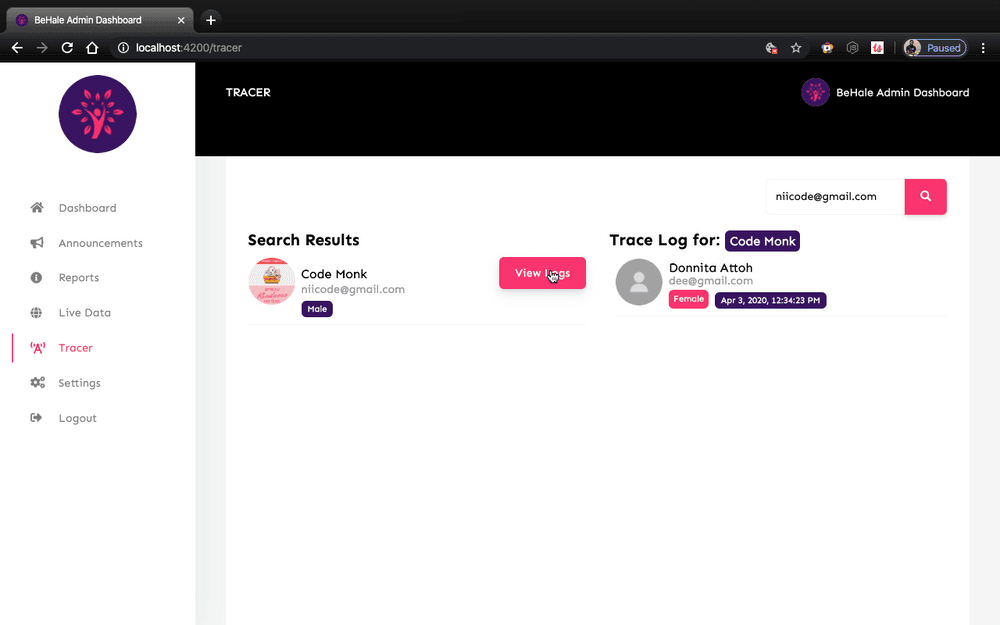
Task: Click Code Monk's profile picture
Action: pos(271,282)
